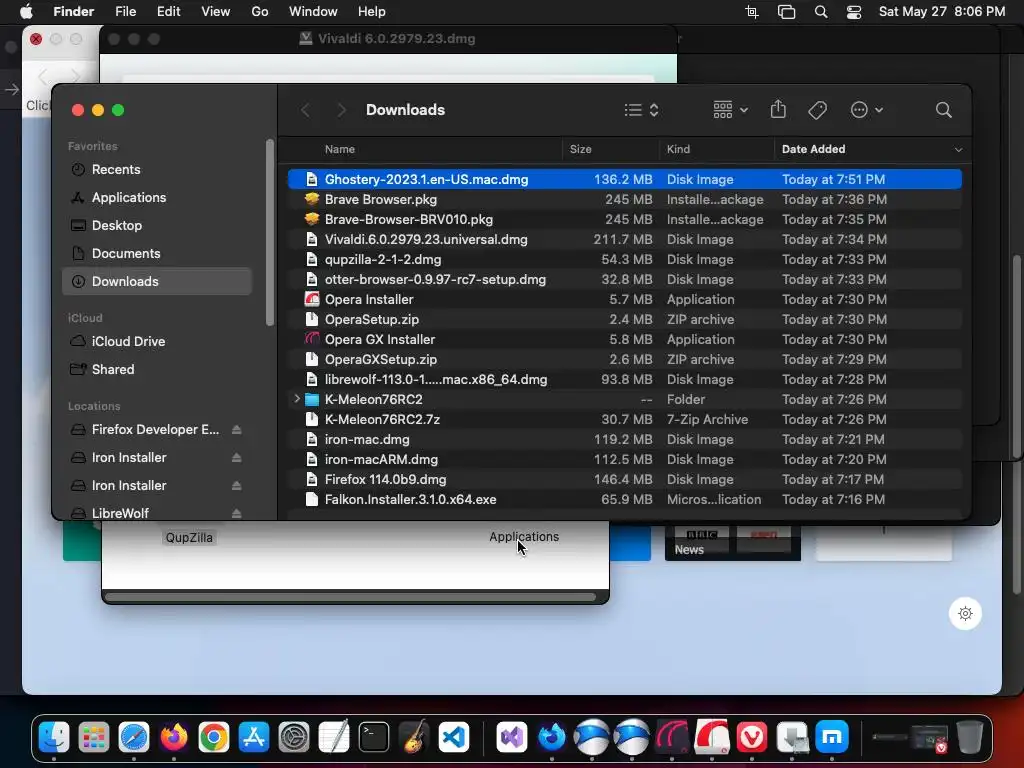Image resolution: width=1024 pixels, height=768 pixels.
Task: Eject the Firefox Developer Edition volume
Action: point(236,430)
